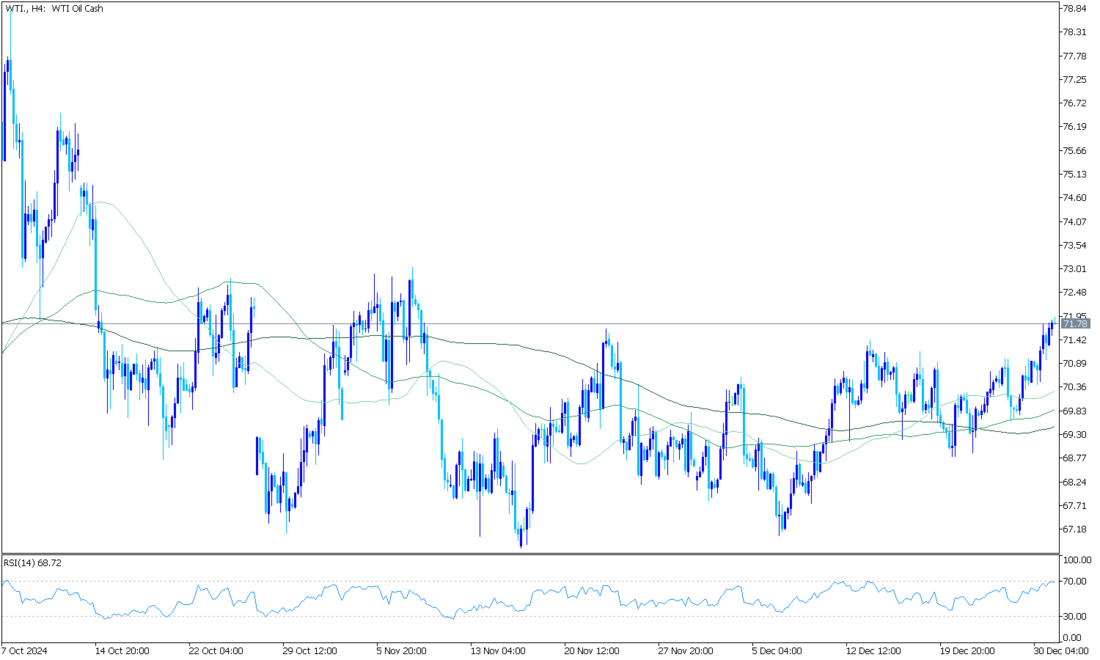Click the 72.48 price axis label
Image resolution: width=1100 pixels, height=660 pixels.
(1075, 292)
